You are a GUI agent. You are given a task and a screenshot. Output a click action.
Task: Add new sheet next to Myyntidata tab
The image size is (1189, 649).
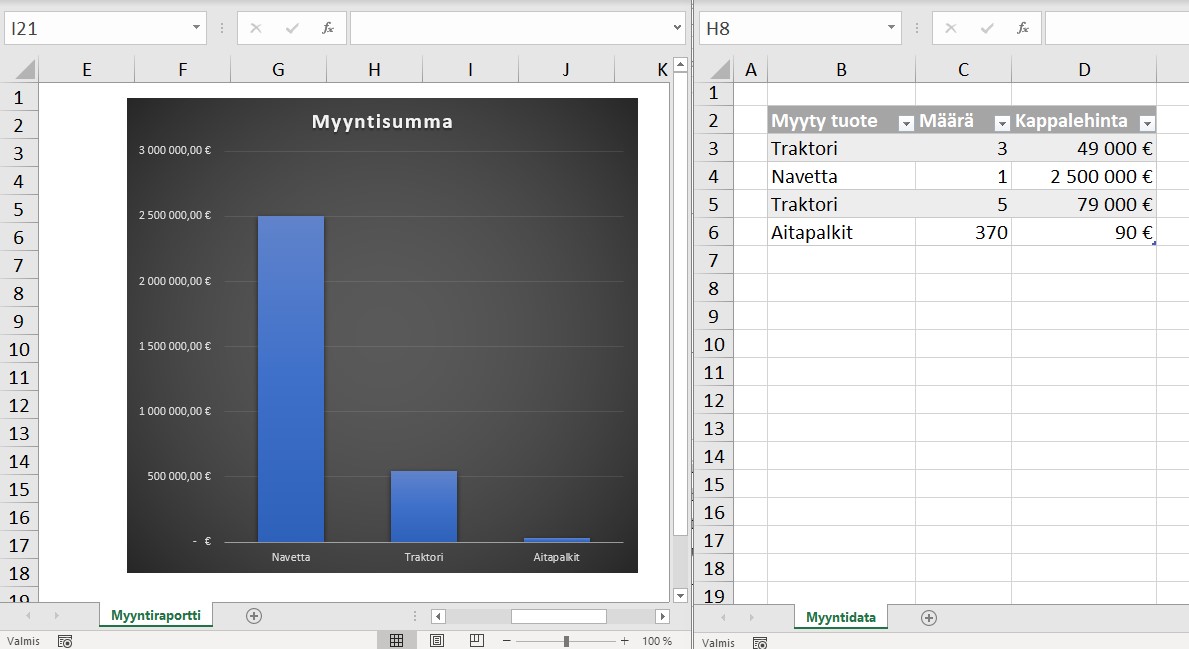(x=929, y=618)
